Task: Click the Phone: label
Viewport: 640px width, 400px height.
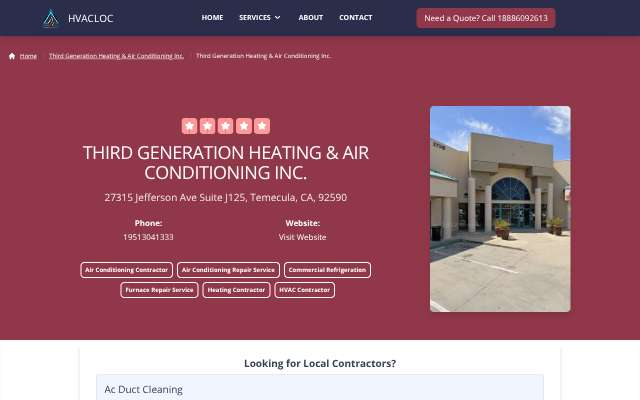Action: (x=148, y=223)
